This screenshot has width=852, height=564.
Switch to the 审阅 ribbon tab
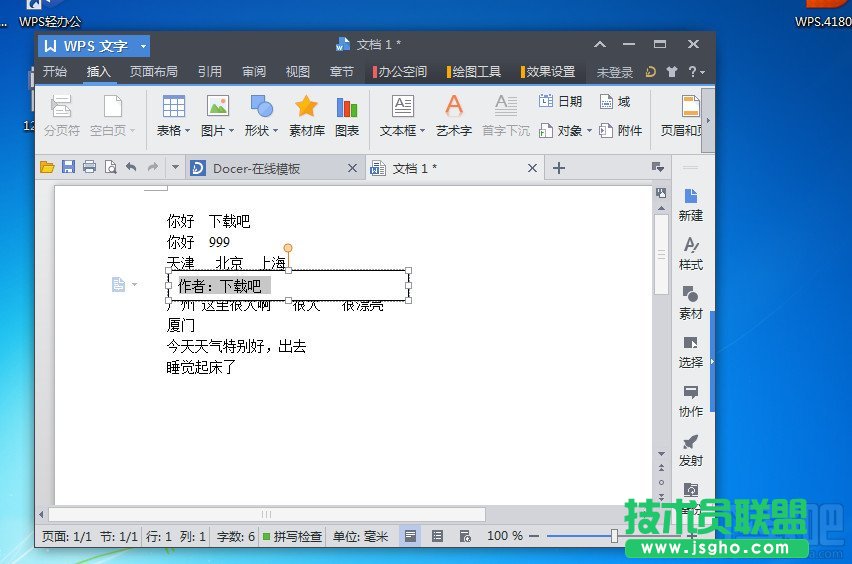(x=254, y=72)
